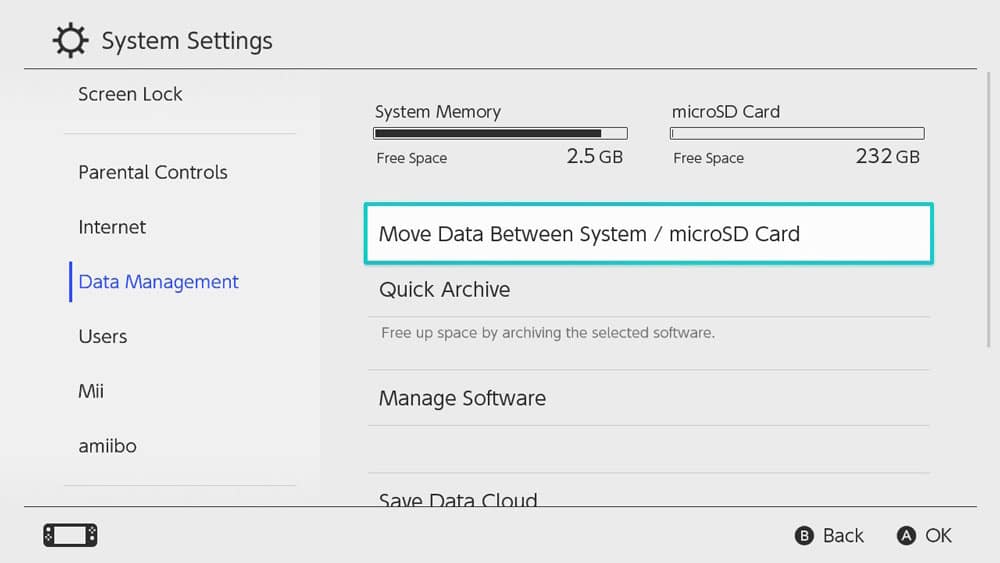
Task: Open the Users settings section
Action: [103, 337]
